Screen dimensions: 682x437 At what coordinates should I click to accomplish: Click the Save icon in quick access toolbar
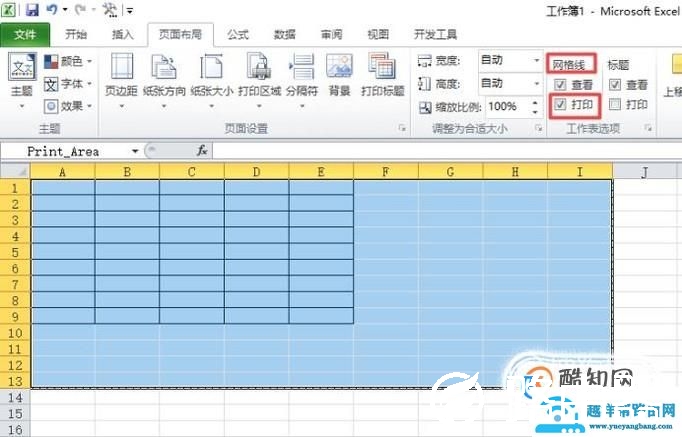[x=32, y=9]
